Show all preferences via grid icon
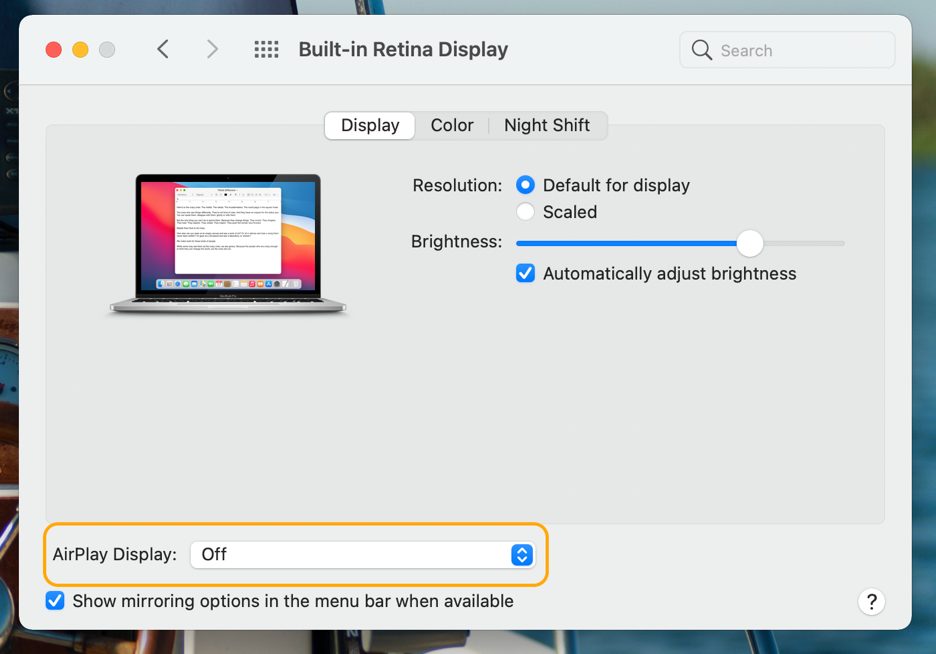 pos(266,49)
